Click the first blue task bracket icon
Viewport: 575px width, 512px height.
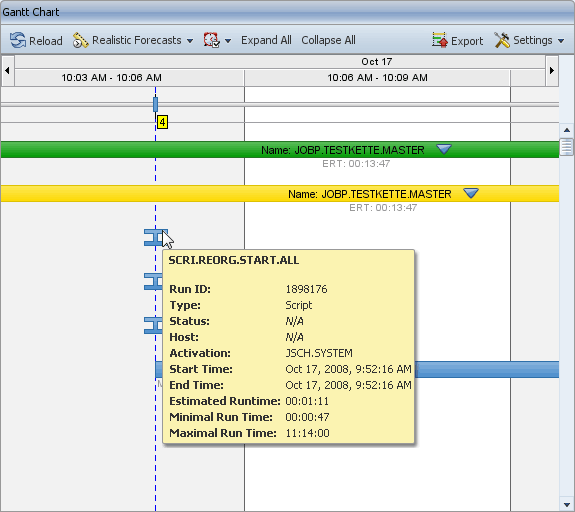tap(154, 238)
